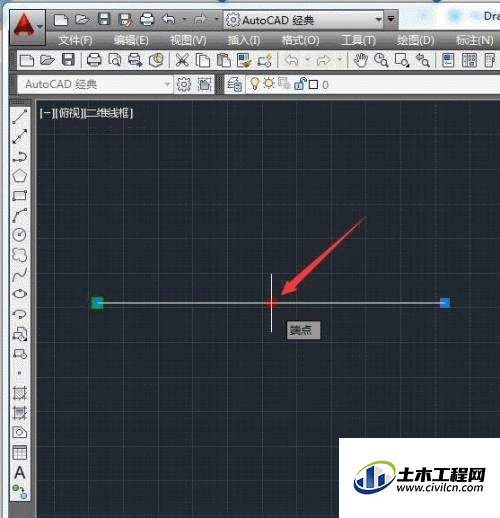The image size is (500, 518).
Task: Click Redo in the standard toolbar
Action: (323, 60)
